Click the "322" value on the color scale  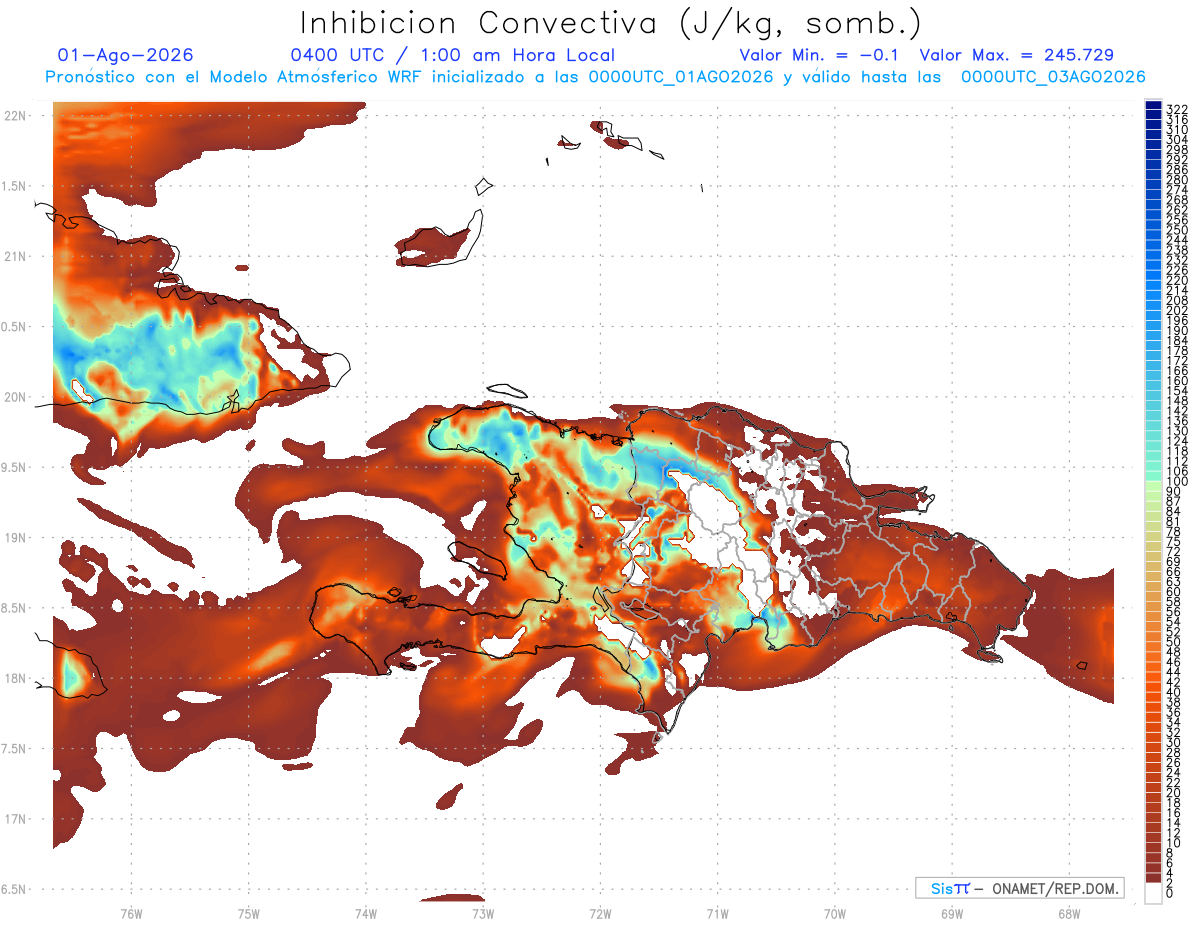pyautogui.click(x=1176, y=109)
